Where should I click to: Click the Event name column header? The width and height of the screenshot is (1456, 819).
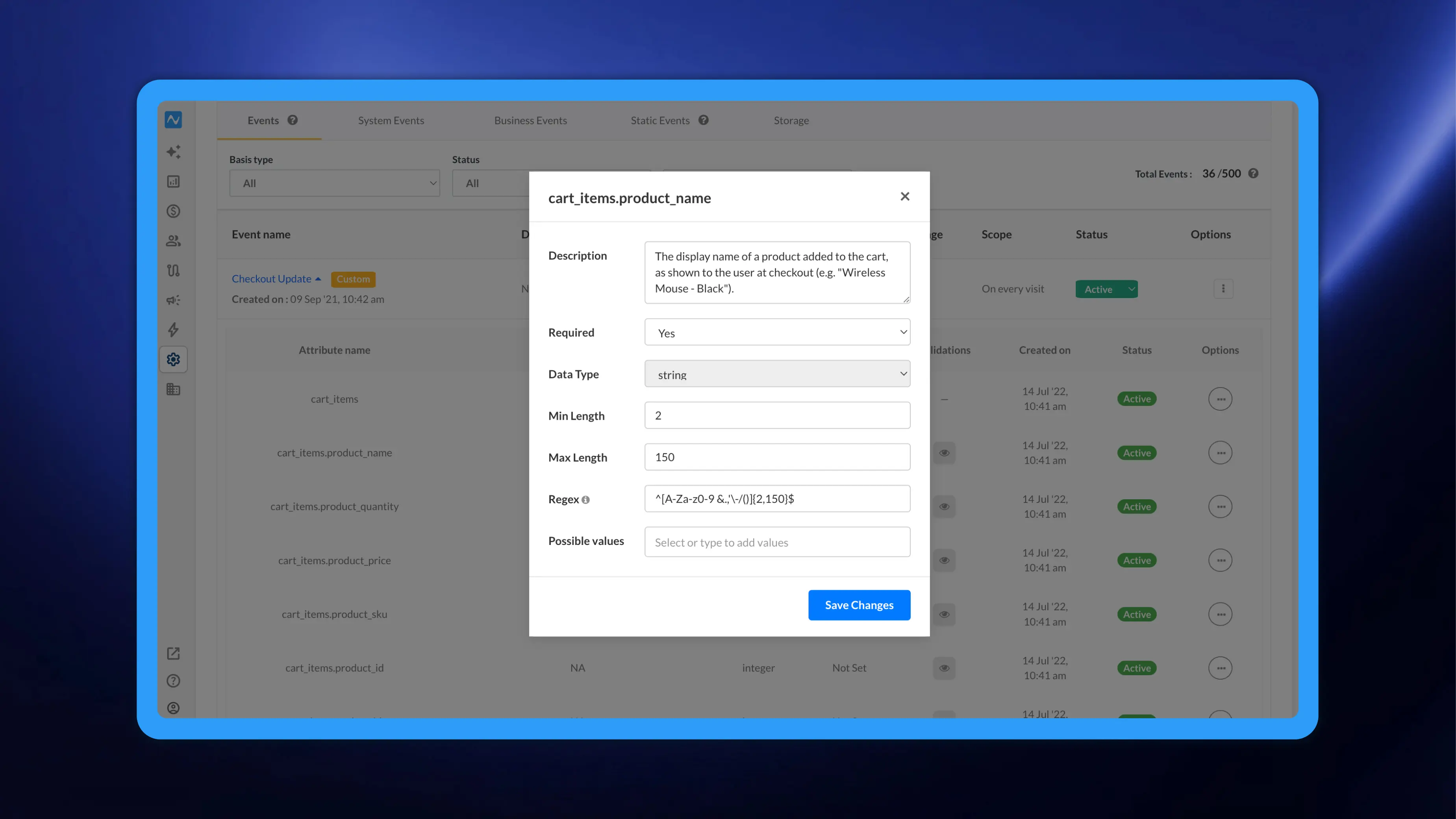pos(261,235)
